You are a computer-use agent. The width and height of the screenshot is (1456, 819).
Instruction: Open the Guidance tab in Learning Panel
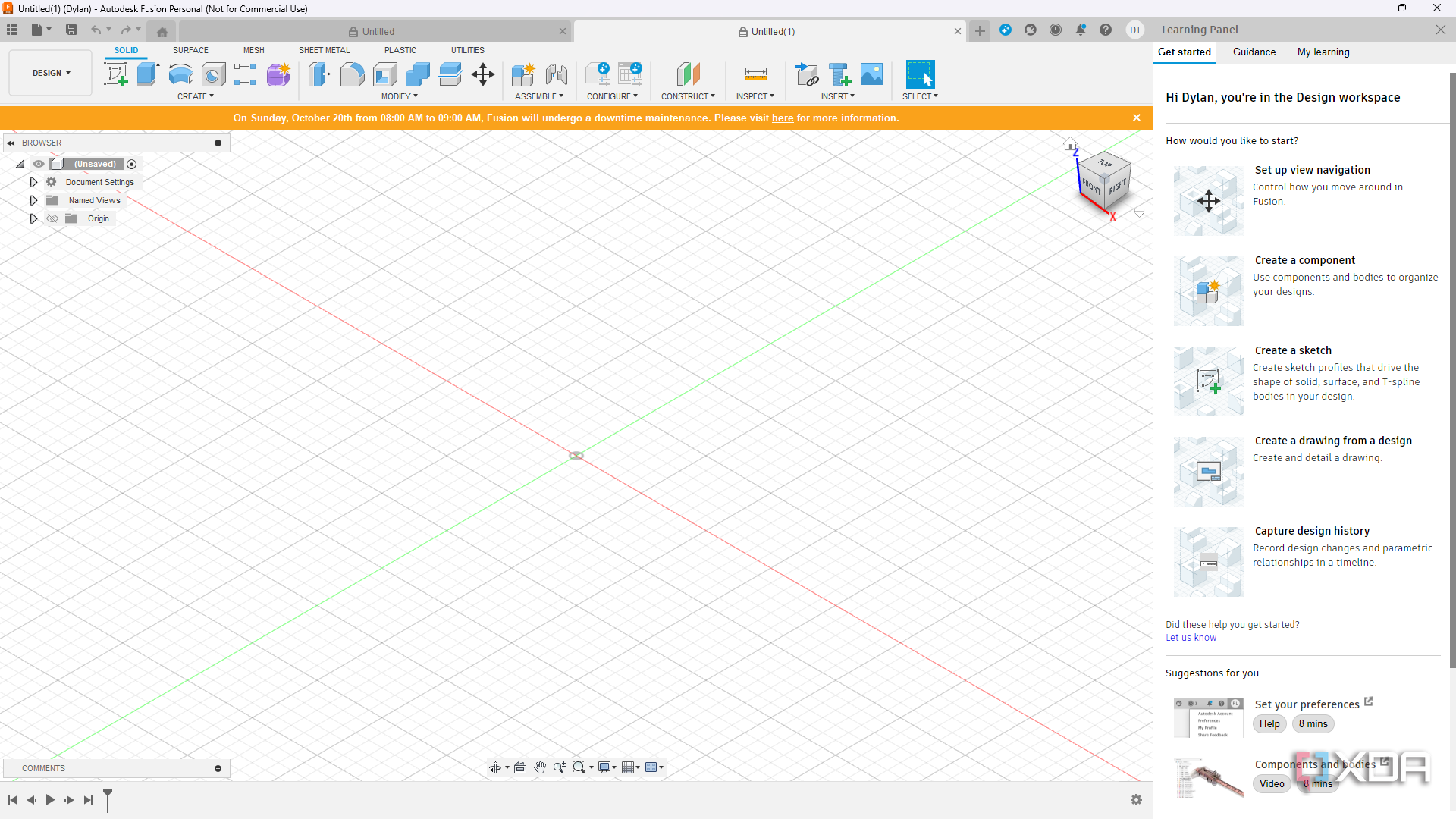point(1254,52)
